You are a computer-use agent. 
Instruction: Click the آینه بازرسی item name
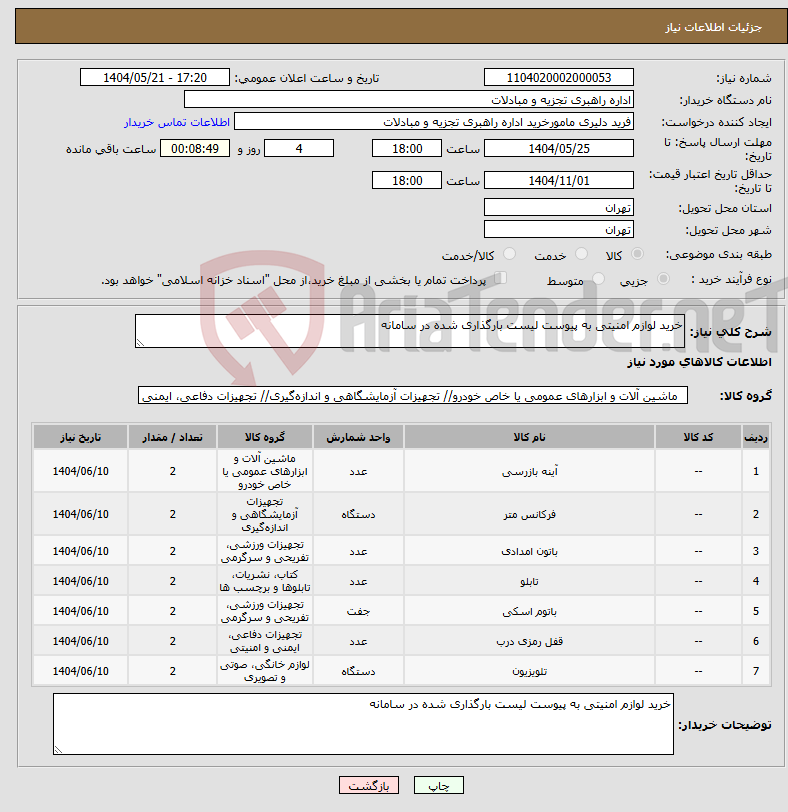click(x=529, y=472)
